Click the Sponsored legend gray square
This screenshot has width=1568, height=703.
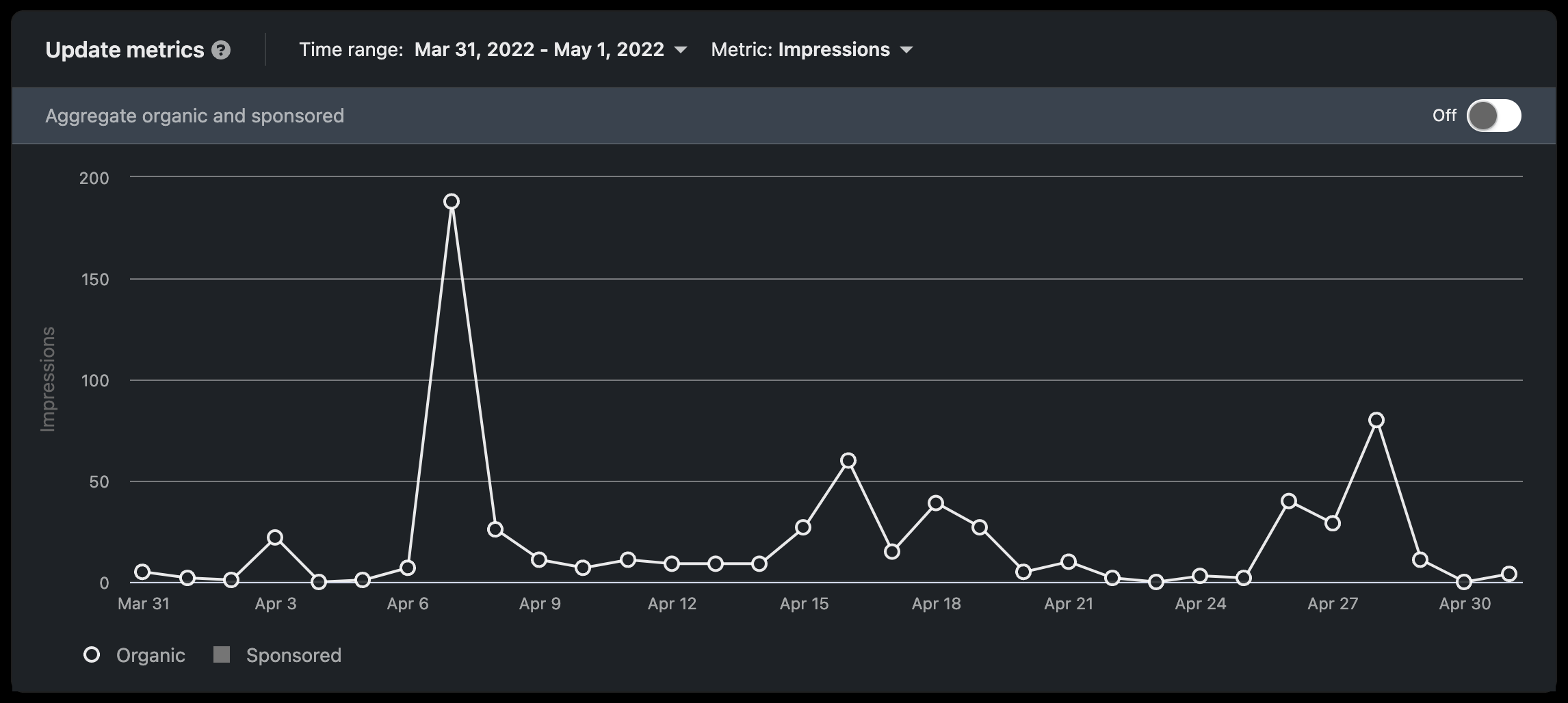(222, 655)
